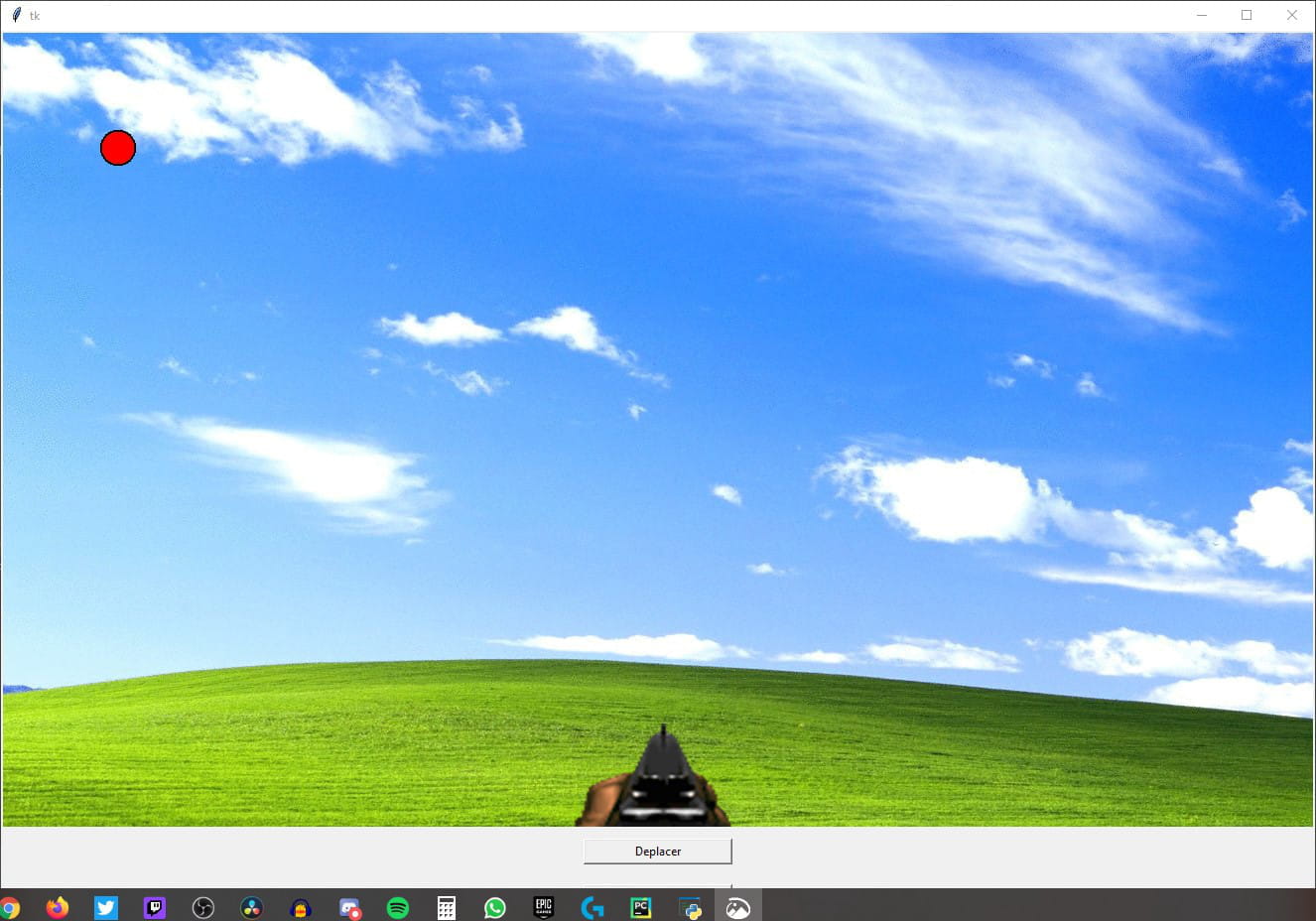1316x921 pixels.
Task: Launch Twitch from the taskbar
Action: pyautogui.click(x=155, y=907)
